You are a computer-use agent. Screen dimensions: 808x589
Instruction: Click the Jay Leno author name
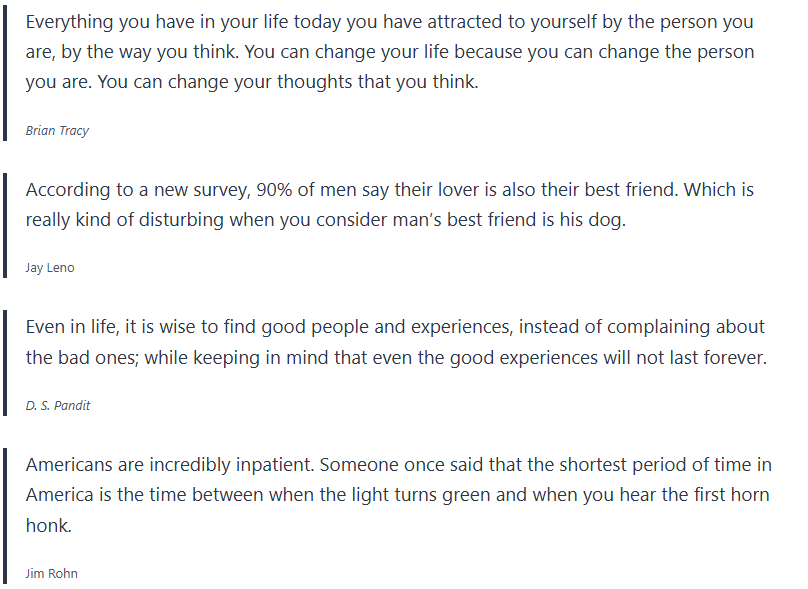[50, 268]
